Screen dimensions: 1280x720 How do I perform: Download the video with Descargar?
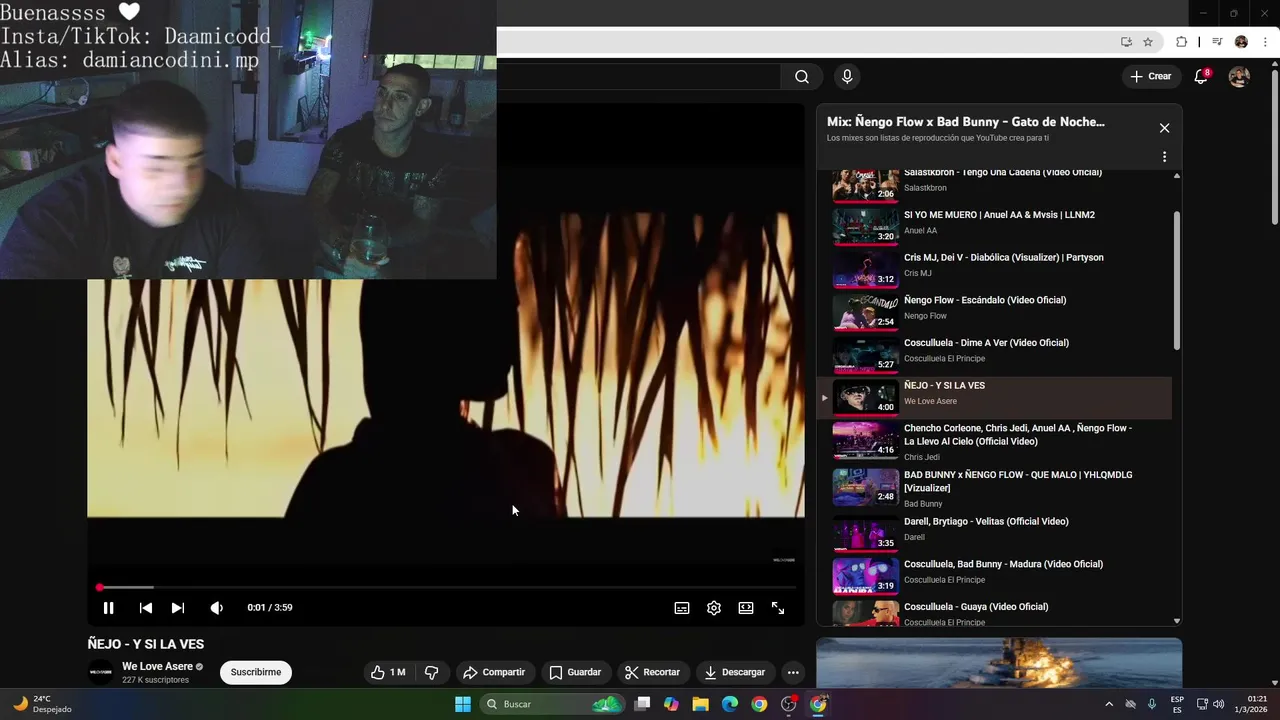[735, 673]
